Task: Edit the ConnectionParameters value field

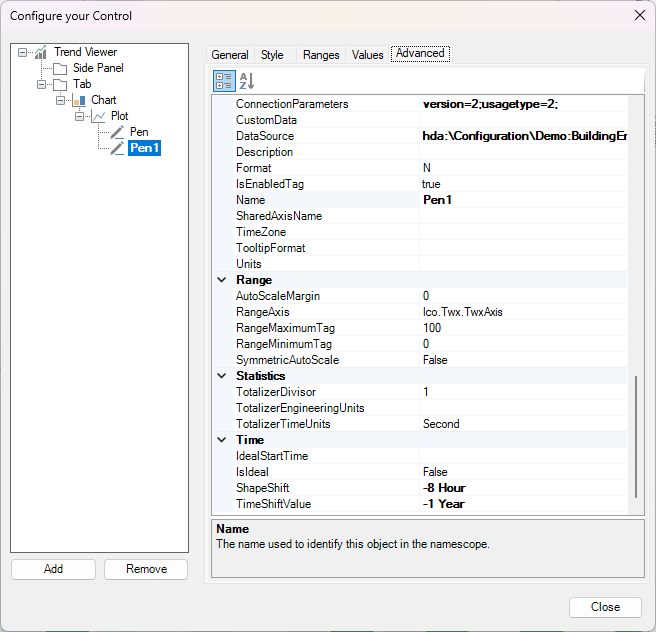Action: click(x=523, y=104)
